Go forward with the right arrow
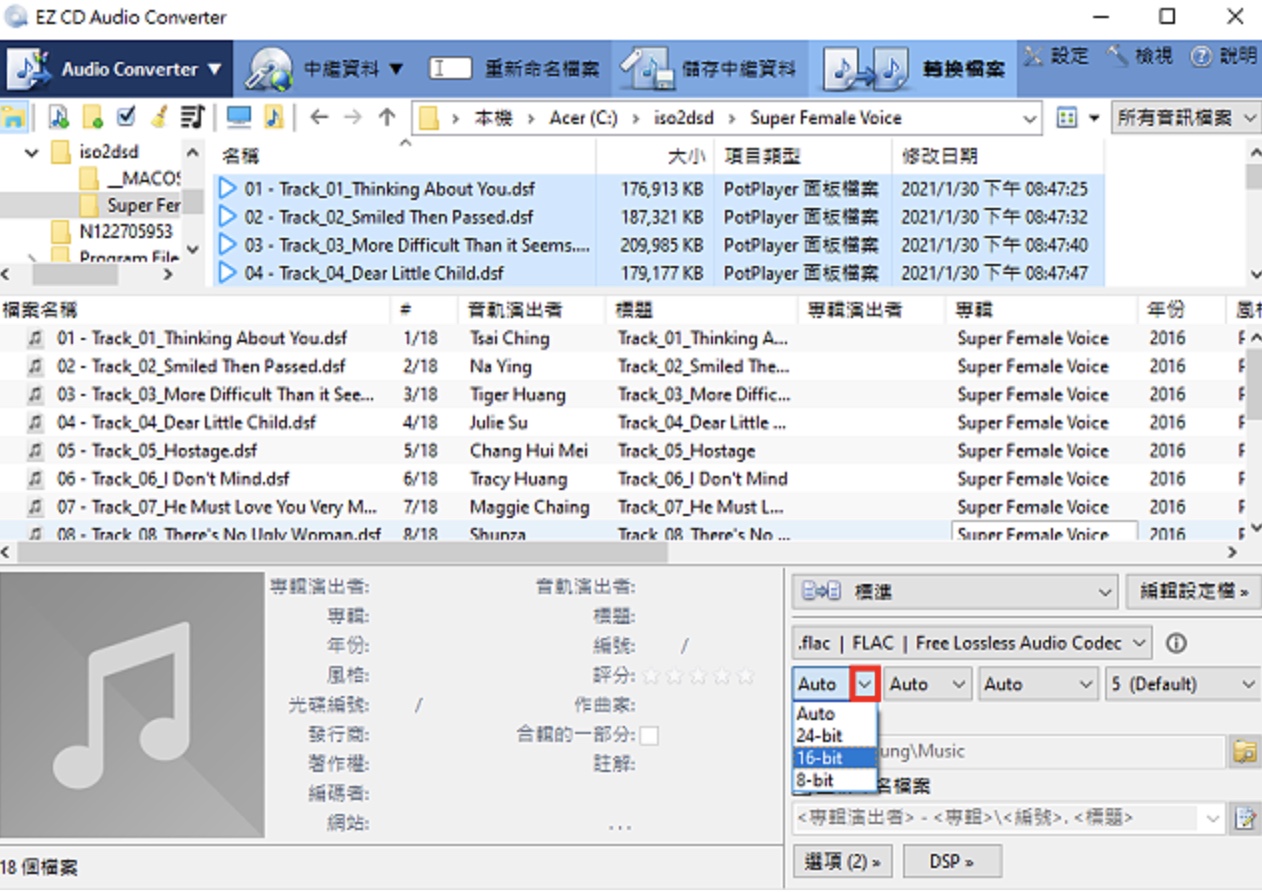1262x892 pixels. click(x=352, y=118)
